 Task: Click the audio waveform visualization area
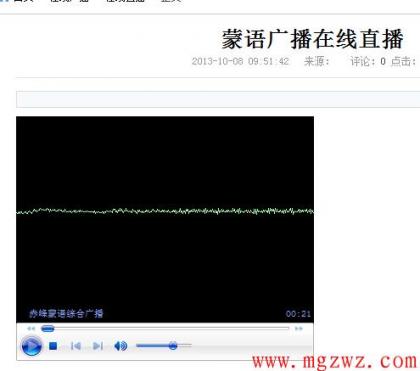pyautogui.click(x=165, y=211)
